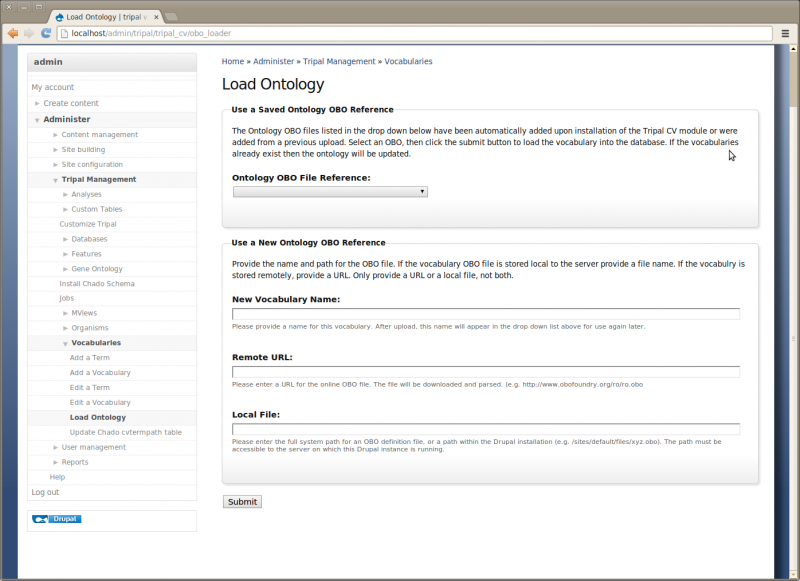Open Edit a Term page
Image resolution: width=800 pixels, height=581 pixels.
pos(90,388)
